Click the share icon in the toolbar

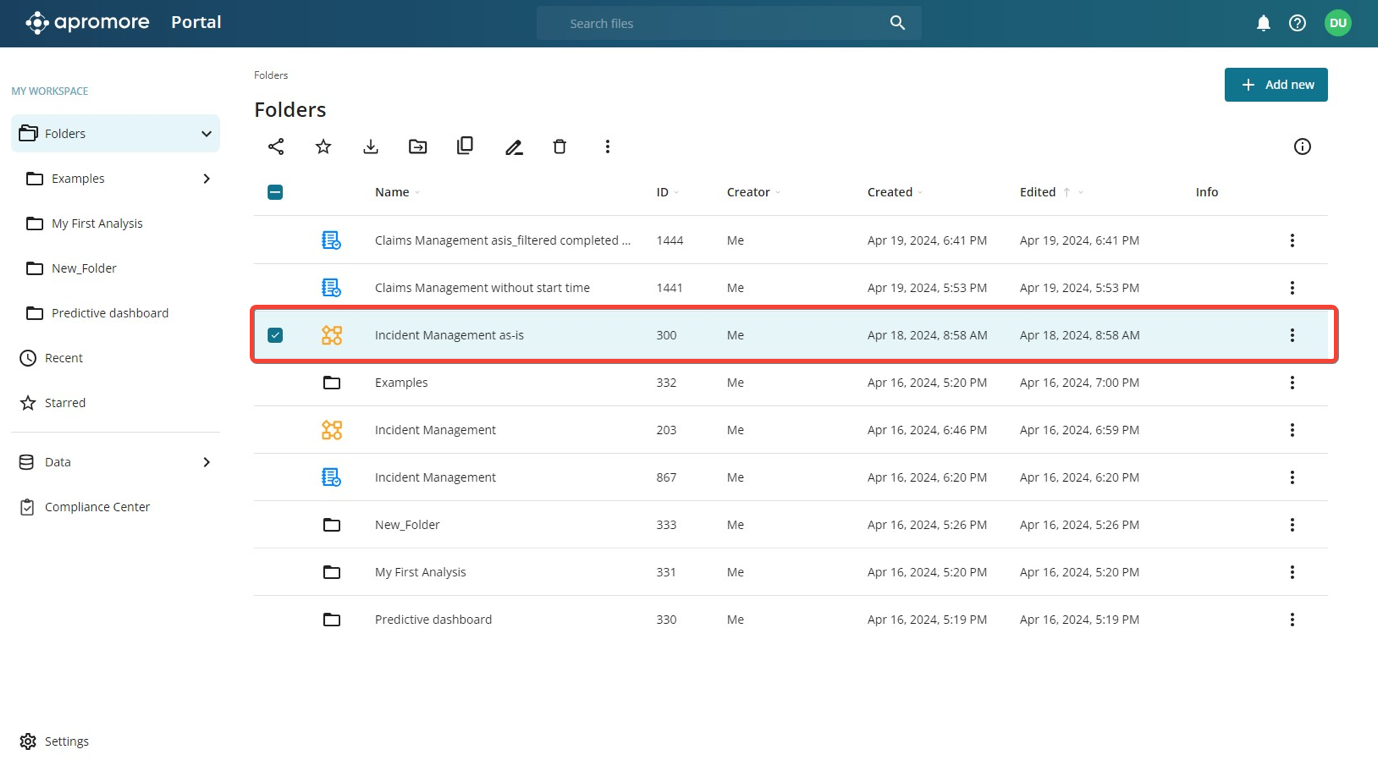276,147
